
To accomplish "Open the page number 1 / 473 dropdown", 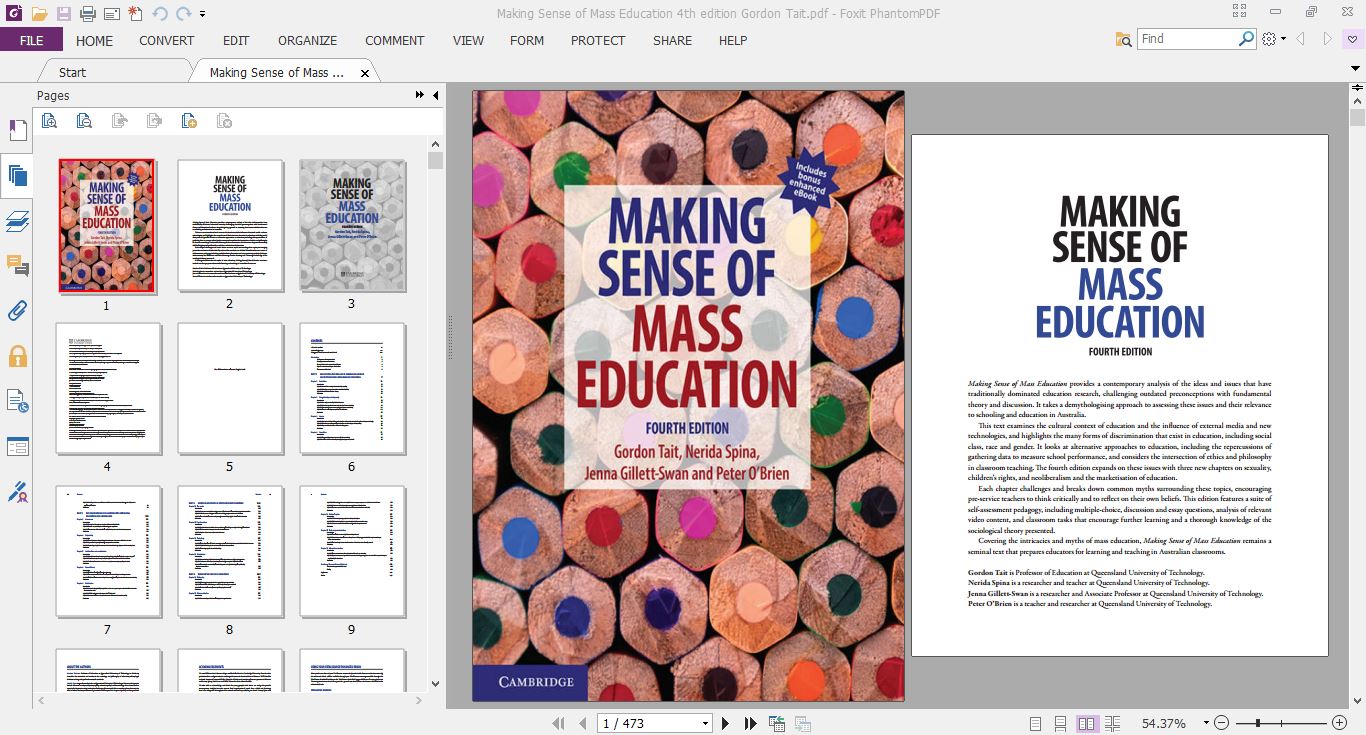I will click(705, 723).
